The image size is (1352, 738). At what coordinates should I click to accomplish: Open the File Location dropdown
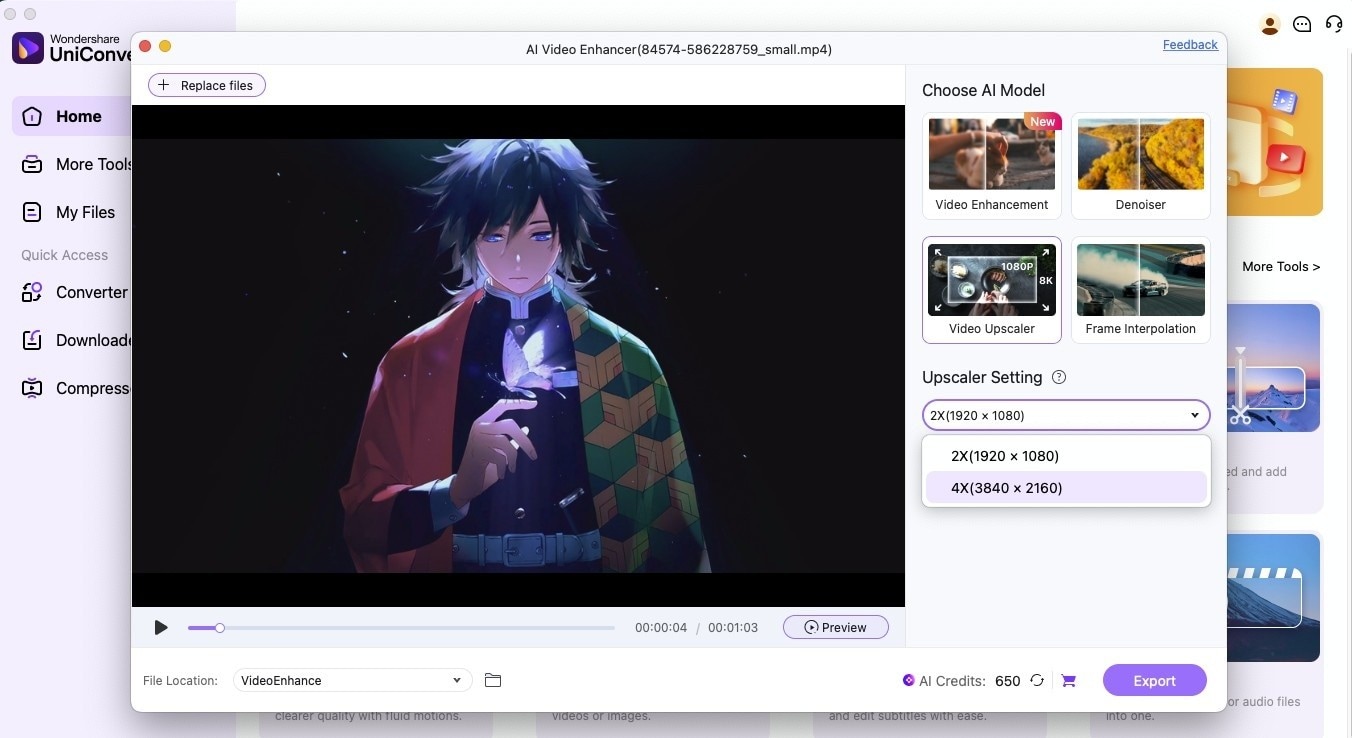(353, 680)
